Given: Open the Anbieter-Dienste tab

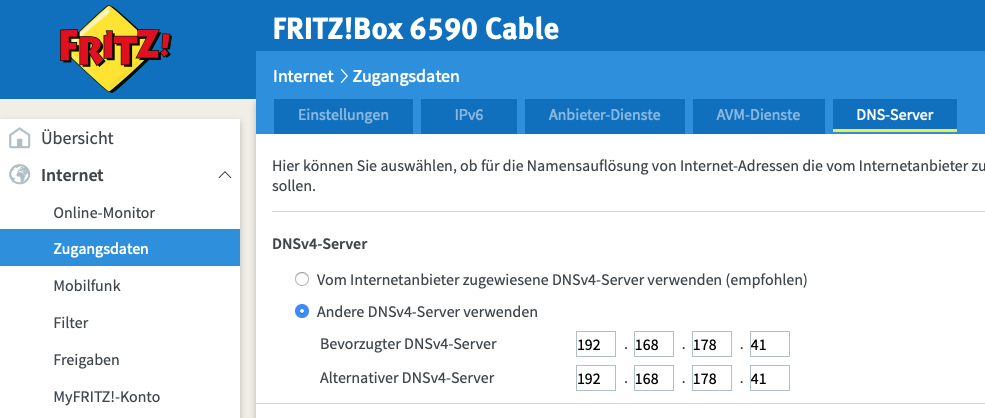Looking at the screenshot, I should (604, 115).
